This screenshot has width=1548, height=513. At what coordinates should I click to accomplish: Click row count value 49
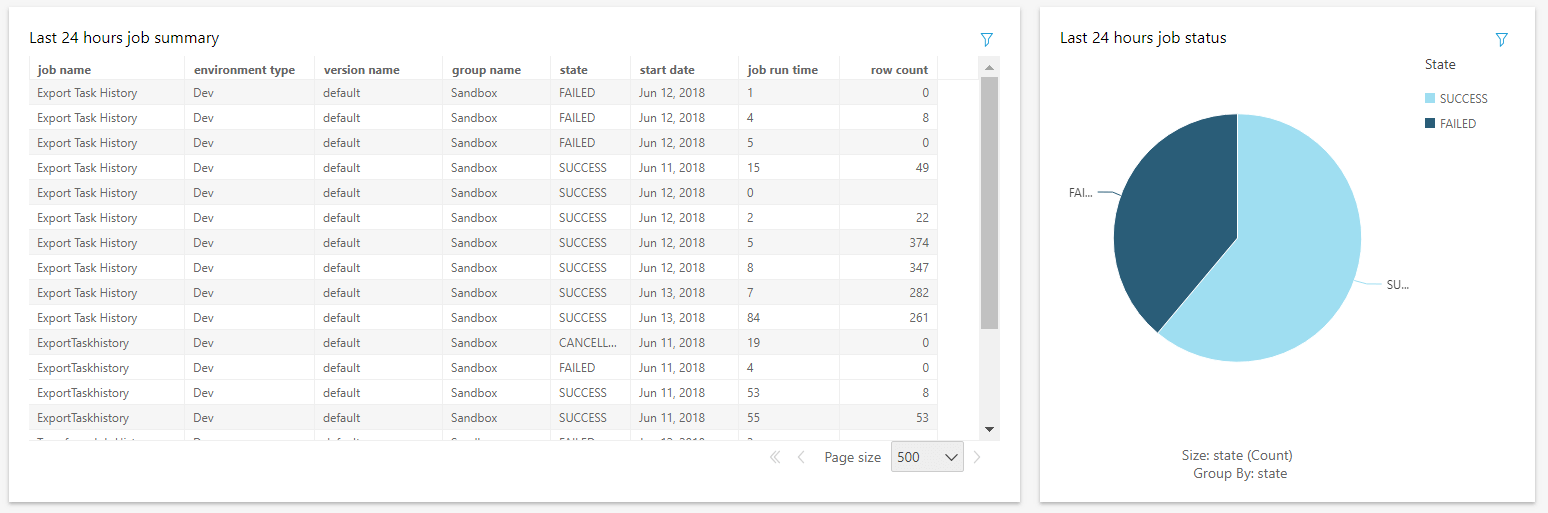coord(922,168)
